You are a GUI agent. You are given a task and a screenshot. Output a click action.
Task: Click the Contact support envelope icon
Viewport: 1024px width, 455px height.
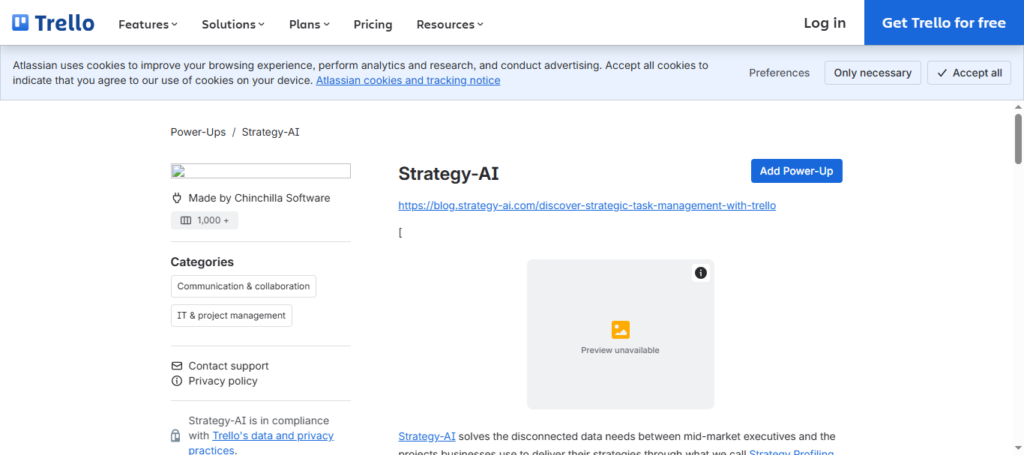[176, 366]
